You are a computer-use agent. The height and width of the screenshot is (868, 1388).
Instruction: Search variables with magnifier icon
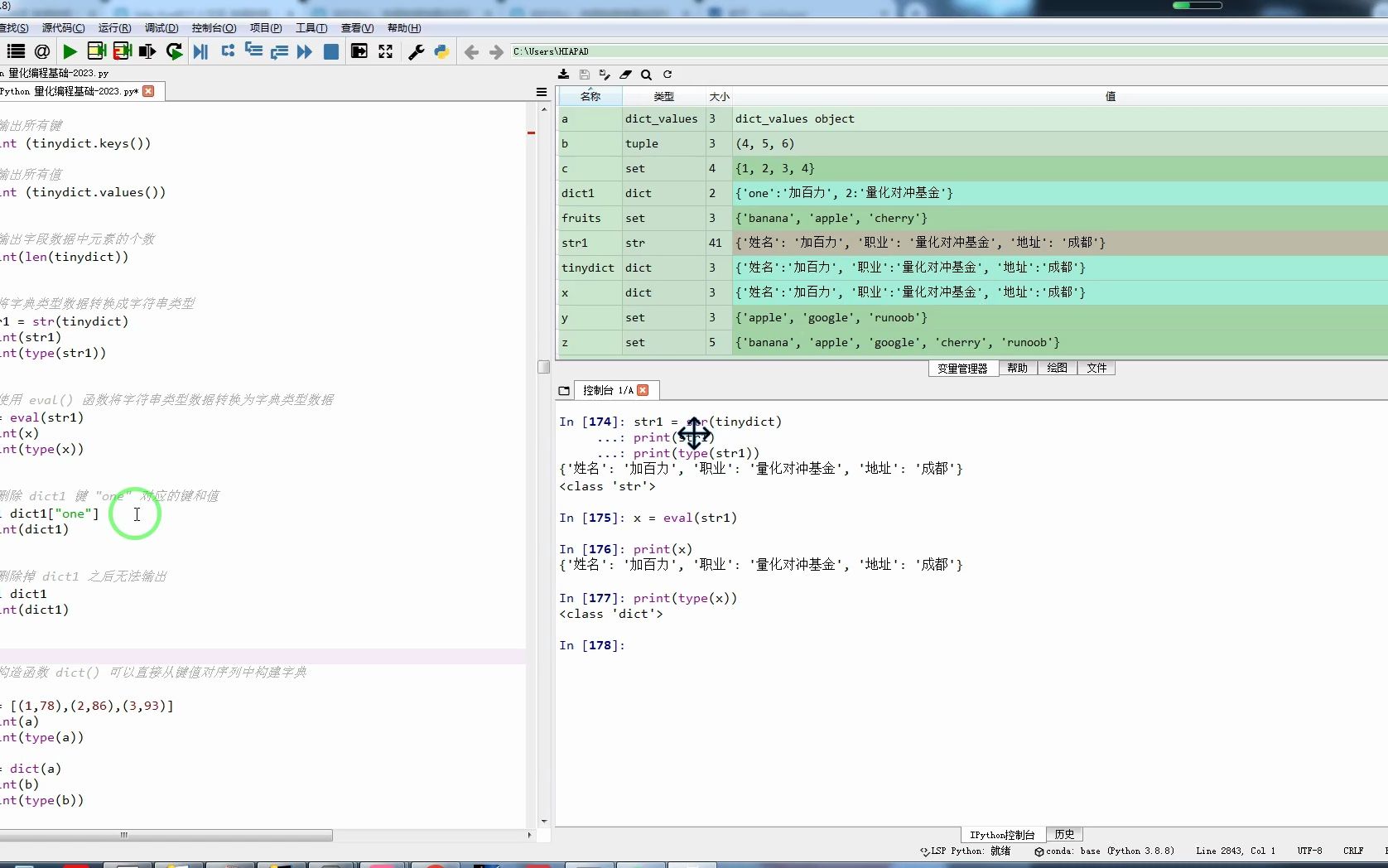pos(646,75)
